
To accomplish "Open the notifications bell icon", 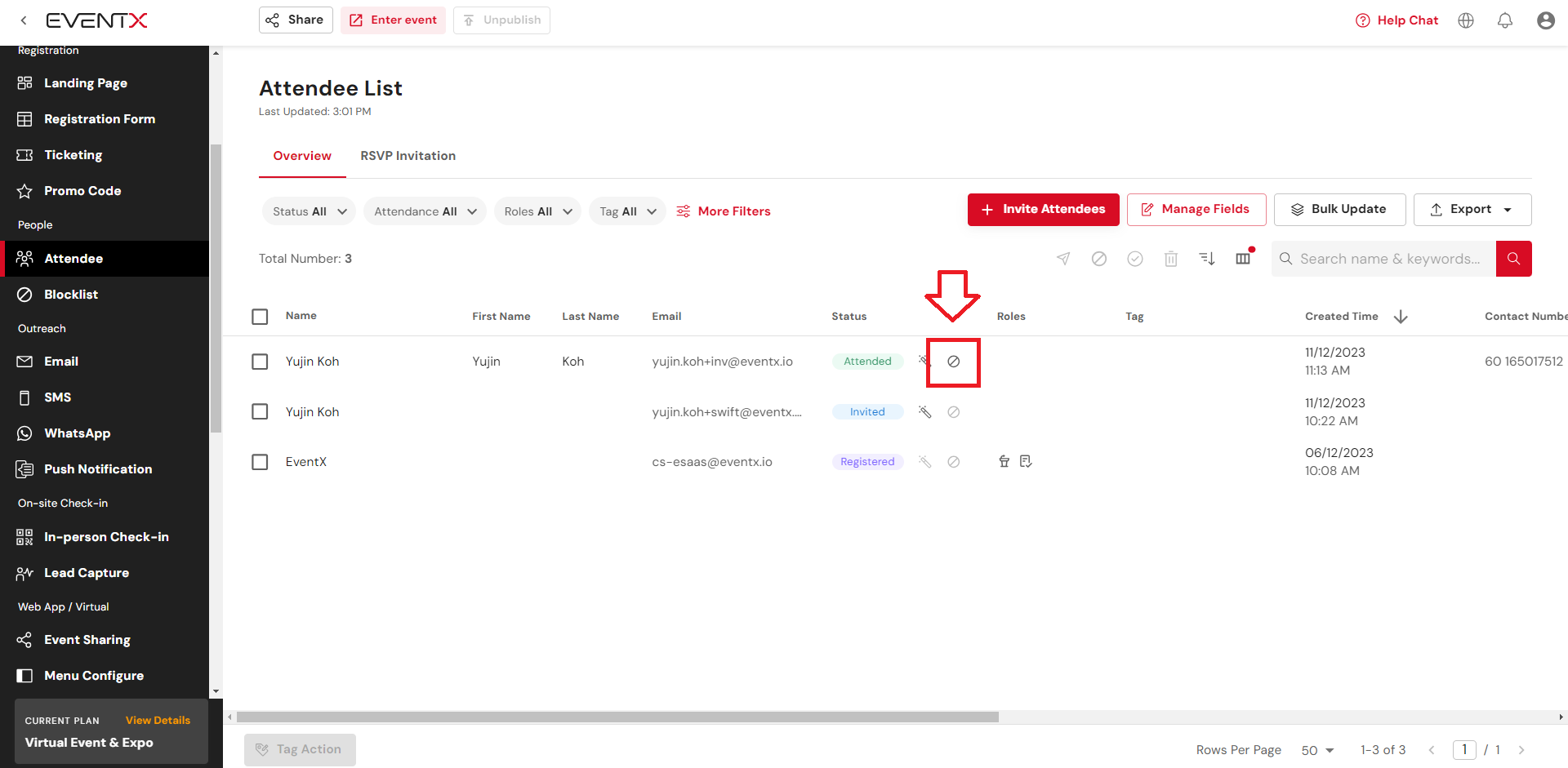I will pyautogui.click(x=1504, y=20).
